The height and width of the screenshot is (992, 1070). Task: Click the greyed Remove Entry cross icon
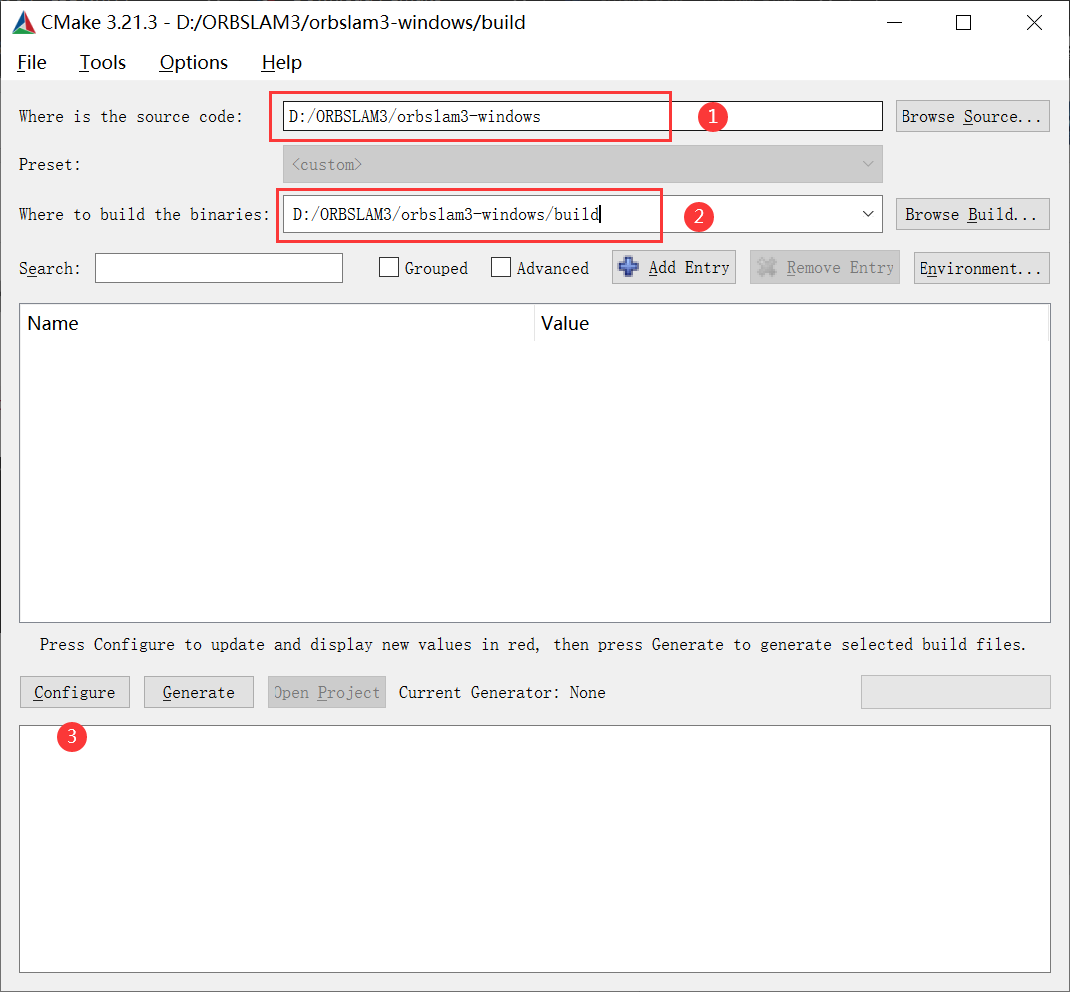pyautogui.click(x=766, y=267)
